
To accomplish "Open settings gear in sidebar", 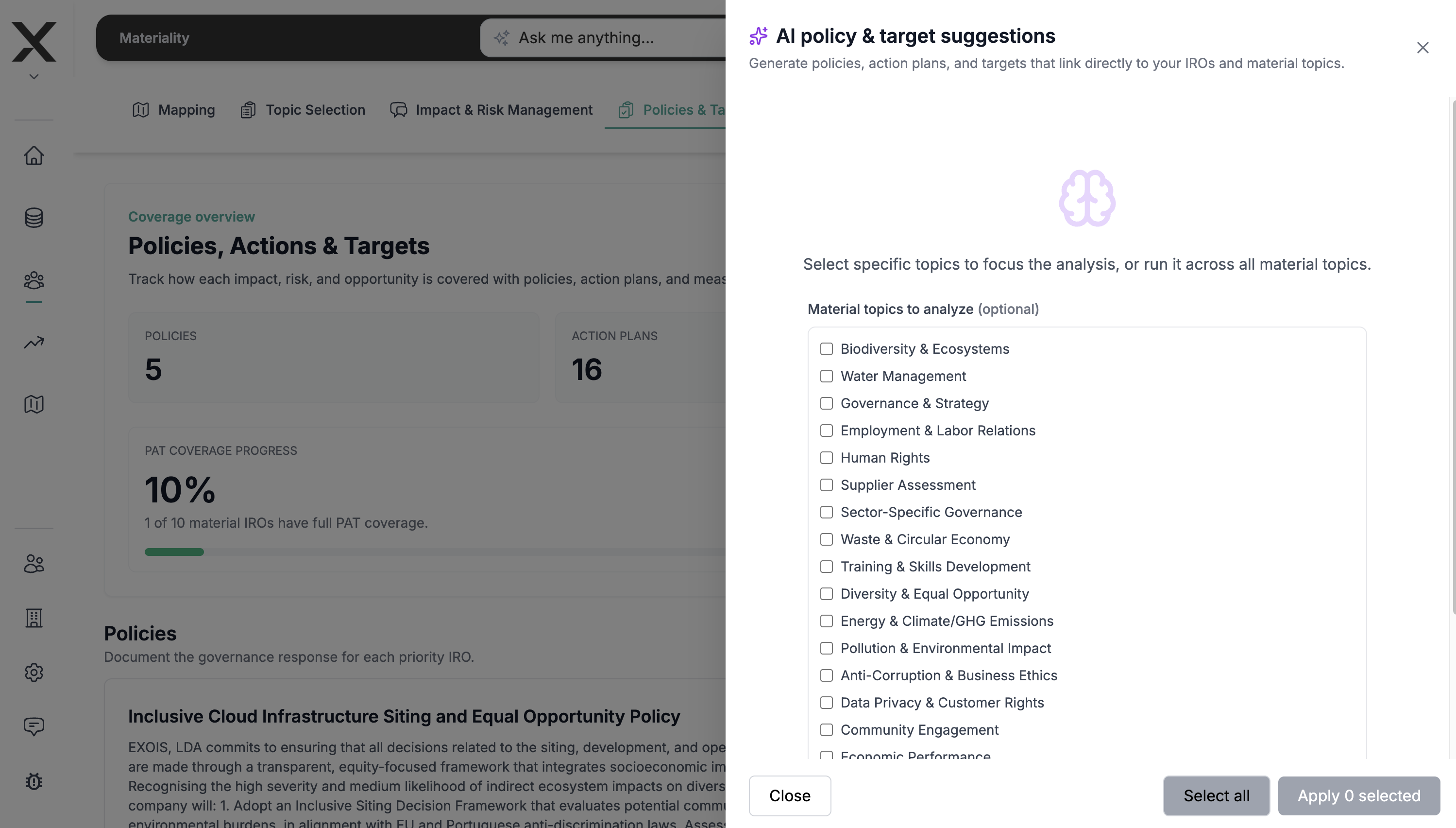I will 34,672.
